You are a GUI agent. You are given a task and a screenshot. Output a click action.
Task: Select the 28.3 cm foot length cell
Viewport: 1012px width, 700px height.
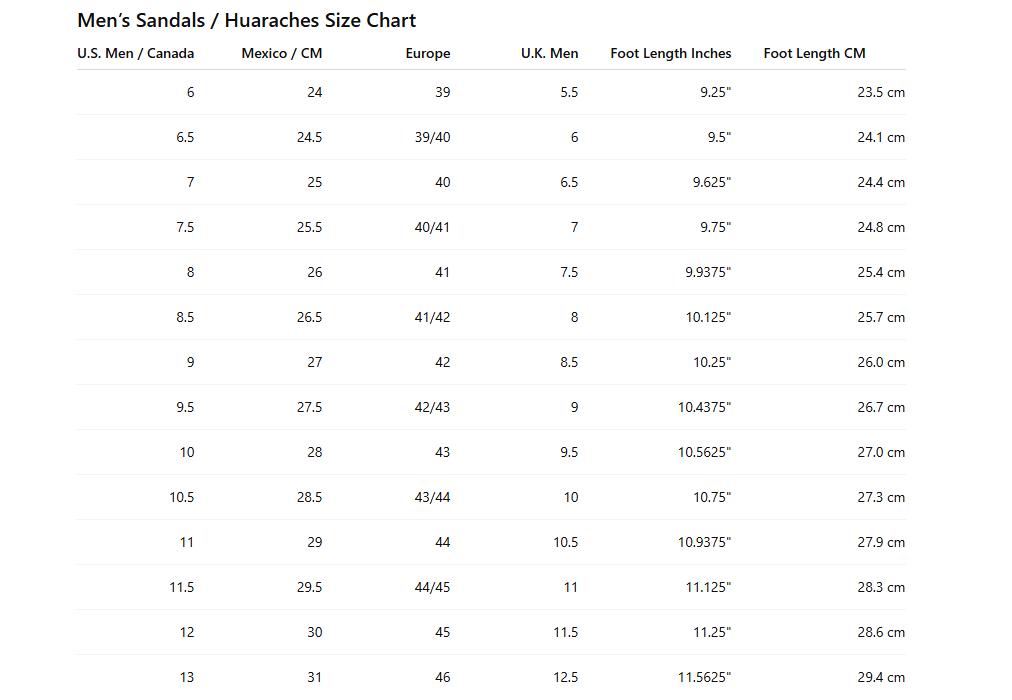coord(881,587)
